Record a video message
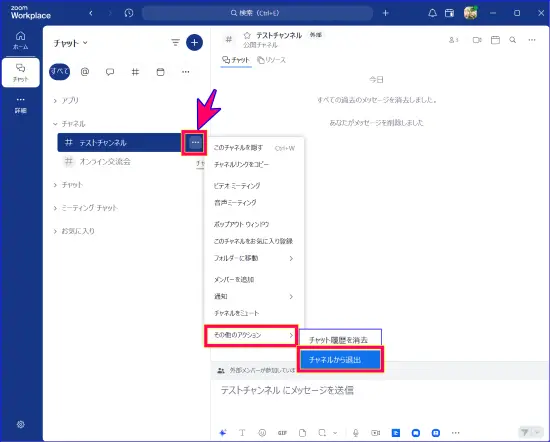The height and width of the screenshot is (442, 550). point(376,433)
